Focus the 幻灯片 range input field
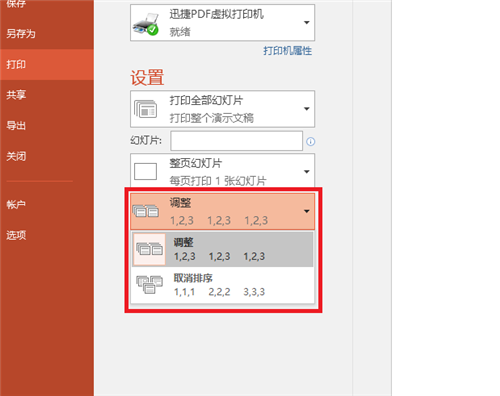 point(236,141)
